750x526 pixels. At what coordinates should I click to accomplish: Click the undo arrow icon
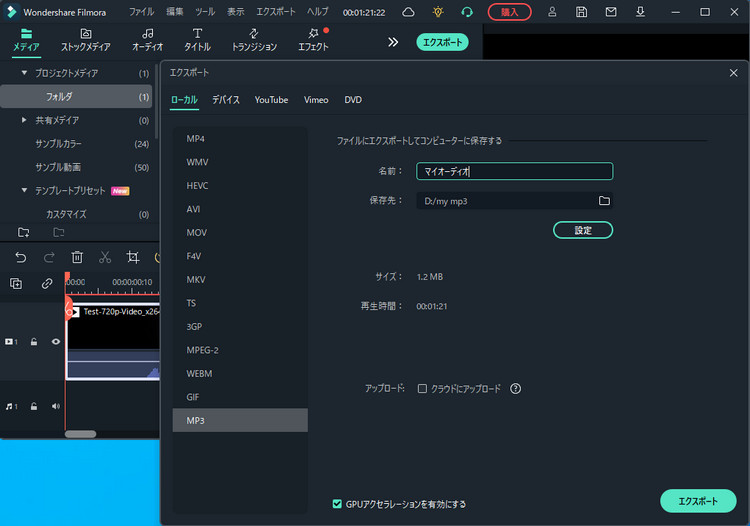[21, 258]
